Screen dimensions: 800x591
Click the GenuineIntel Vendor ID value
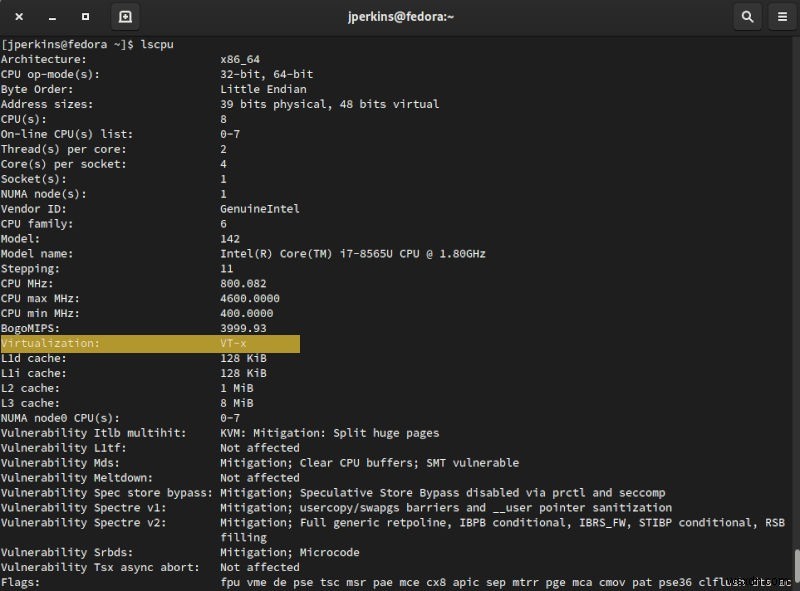(x=261, y=208)
